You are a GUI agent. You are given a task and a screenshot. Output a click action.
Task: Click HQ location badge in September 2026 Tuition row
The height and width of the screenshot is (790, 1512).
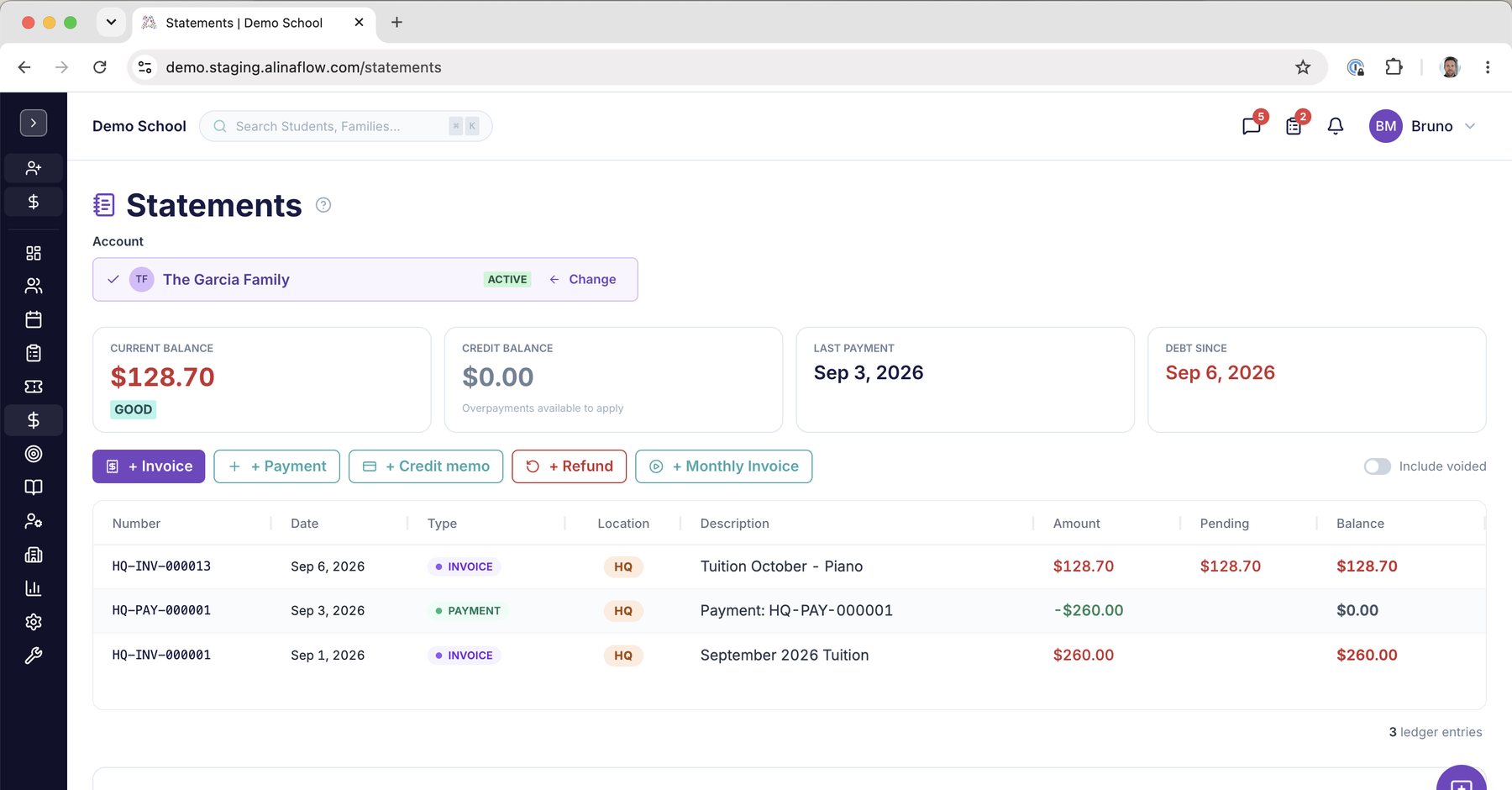(x=623, y=656)
